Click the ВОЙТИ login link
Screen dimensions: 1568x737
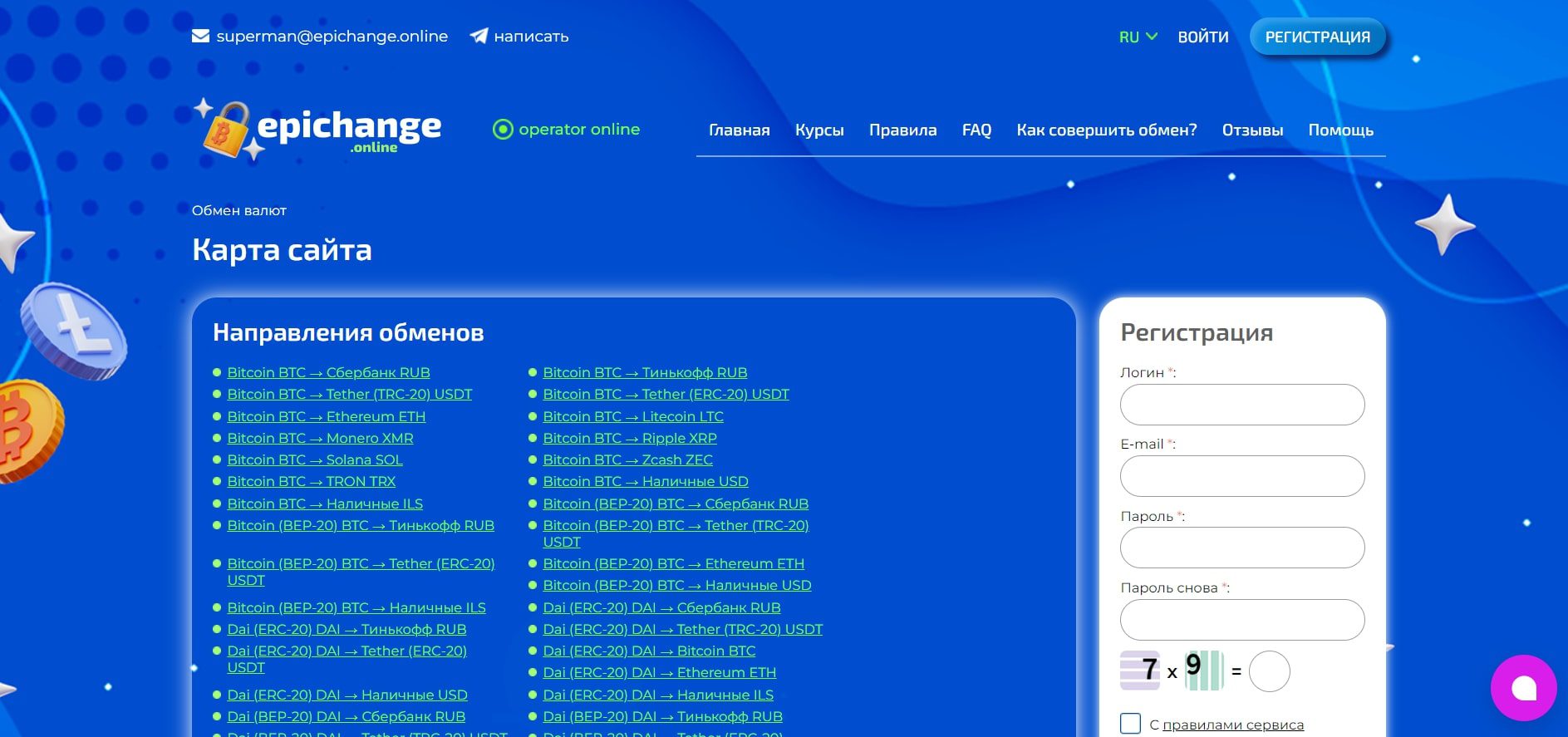pos(1202,37)
